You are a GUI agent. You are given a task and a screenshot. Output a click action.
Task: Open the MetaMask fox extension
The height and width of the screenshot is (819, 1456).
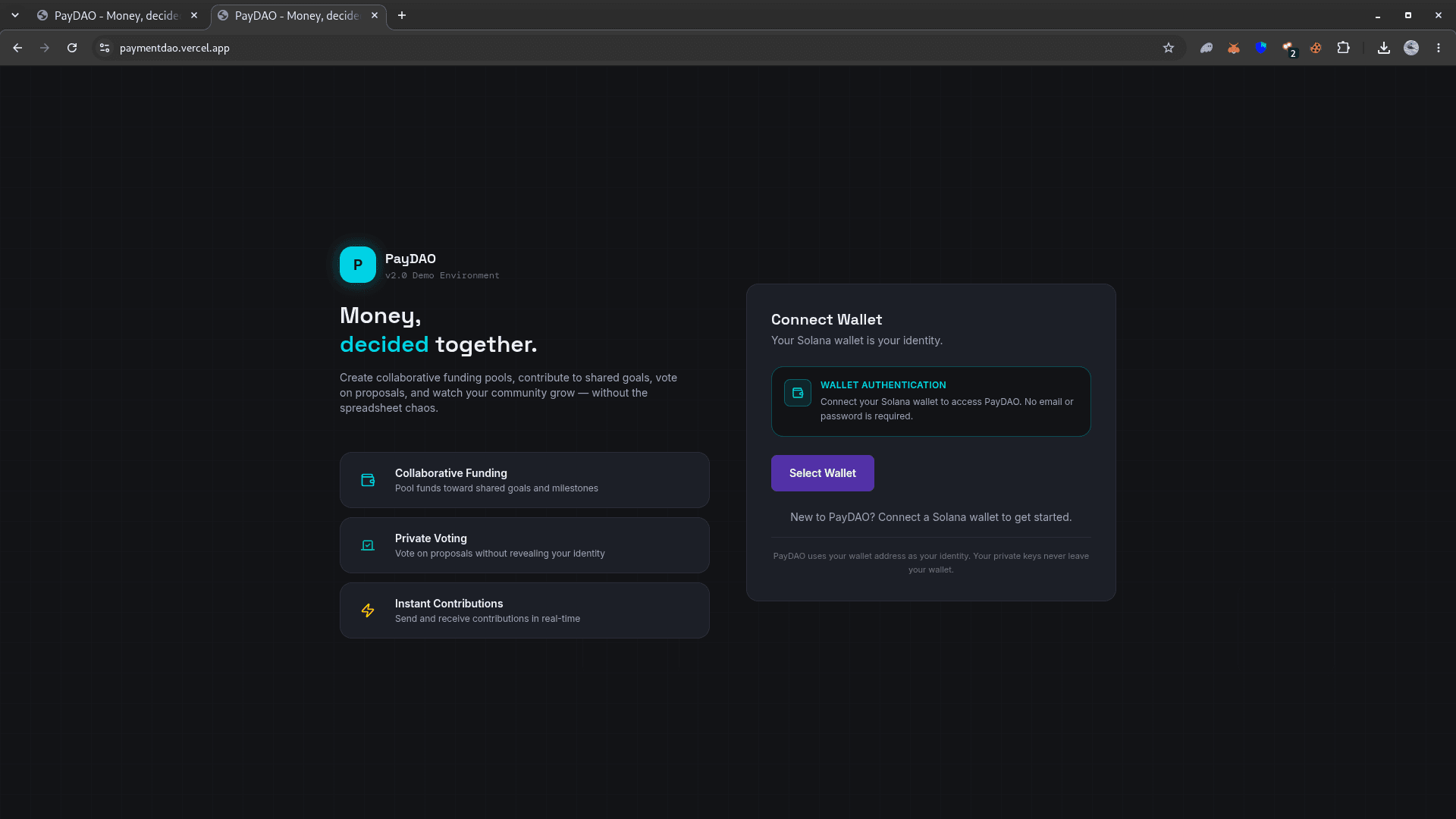pos(1234,48)
